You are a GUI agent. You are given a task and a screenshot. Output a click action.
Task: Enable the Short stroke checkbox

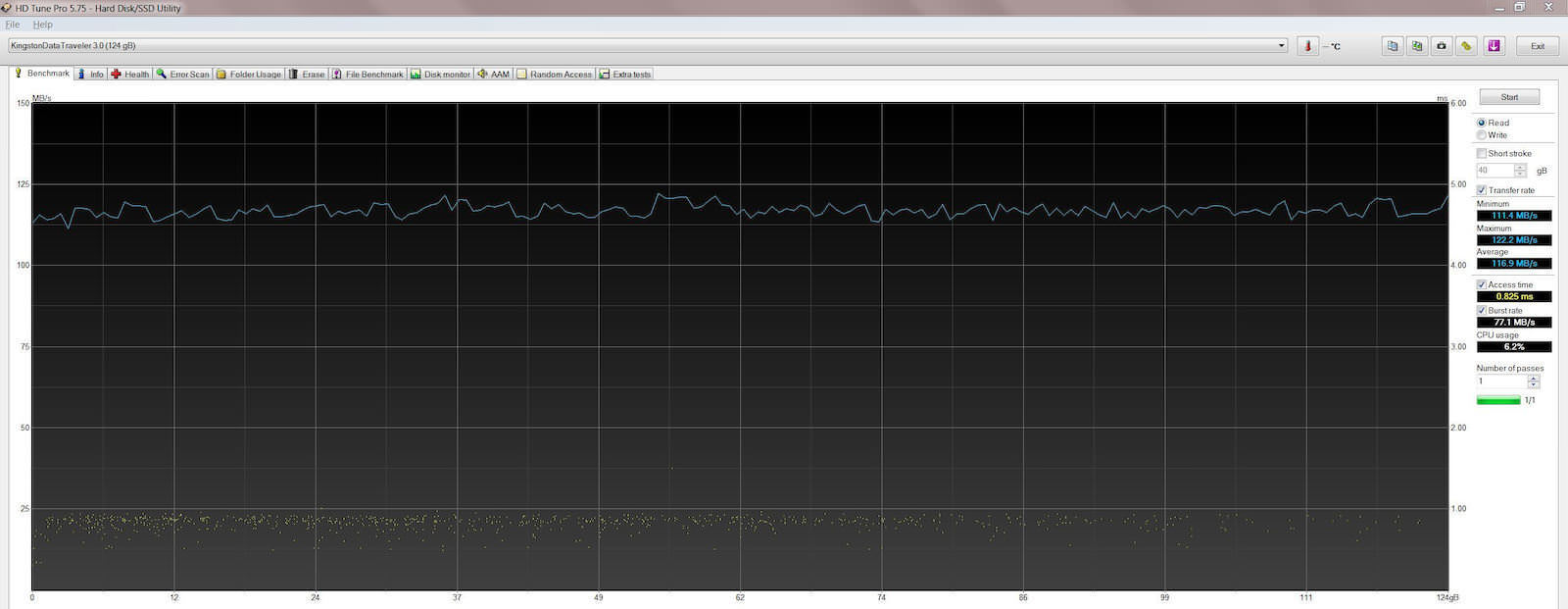point(1482,154)
